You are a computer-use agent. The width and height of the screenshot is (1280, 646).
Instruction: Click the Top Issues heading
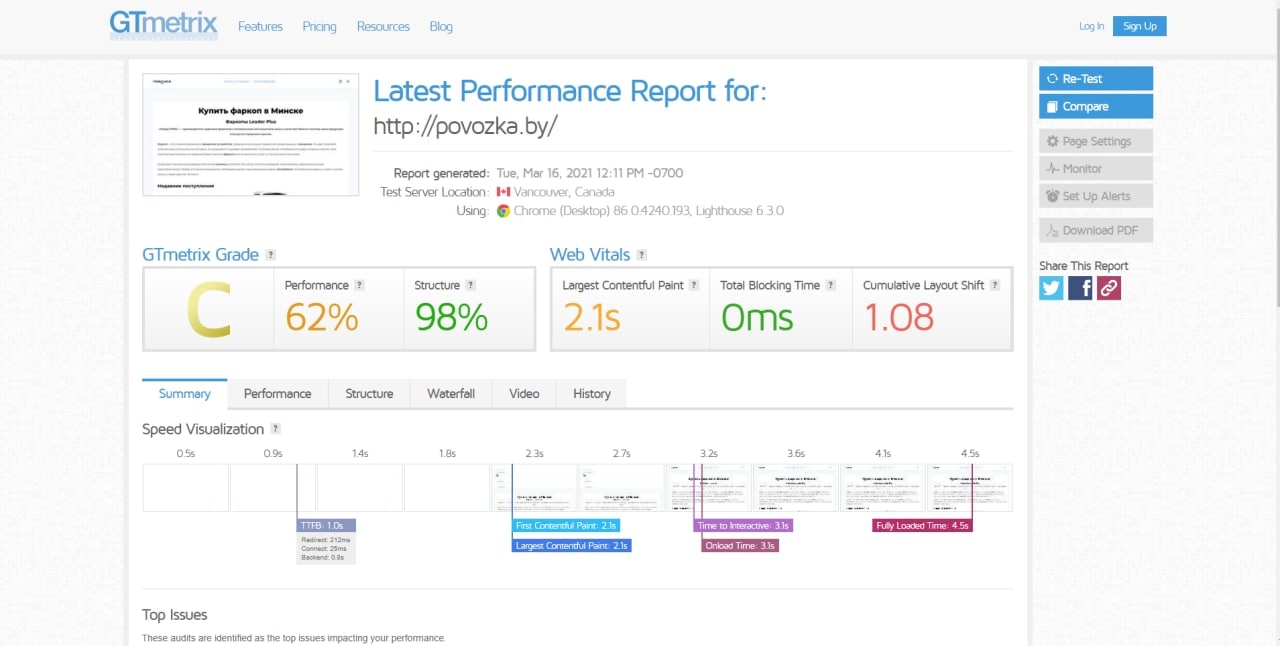[175, 615]
